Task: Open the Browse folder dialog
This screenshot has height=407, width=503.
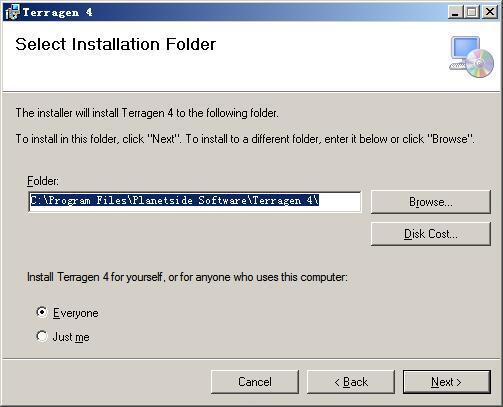Action: (431, 202)
